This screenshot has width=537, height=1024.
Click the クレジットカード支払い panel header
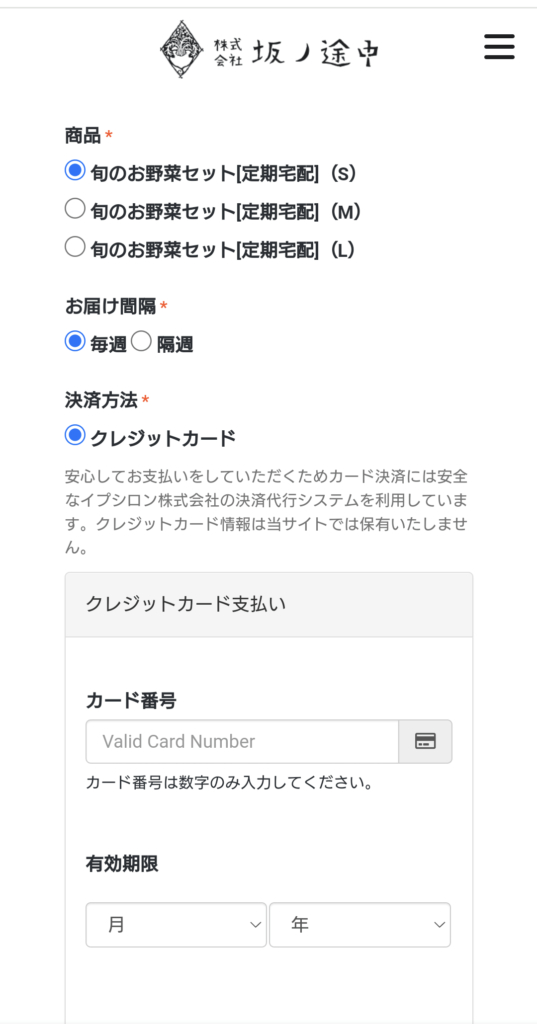coord(268,605)
